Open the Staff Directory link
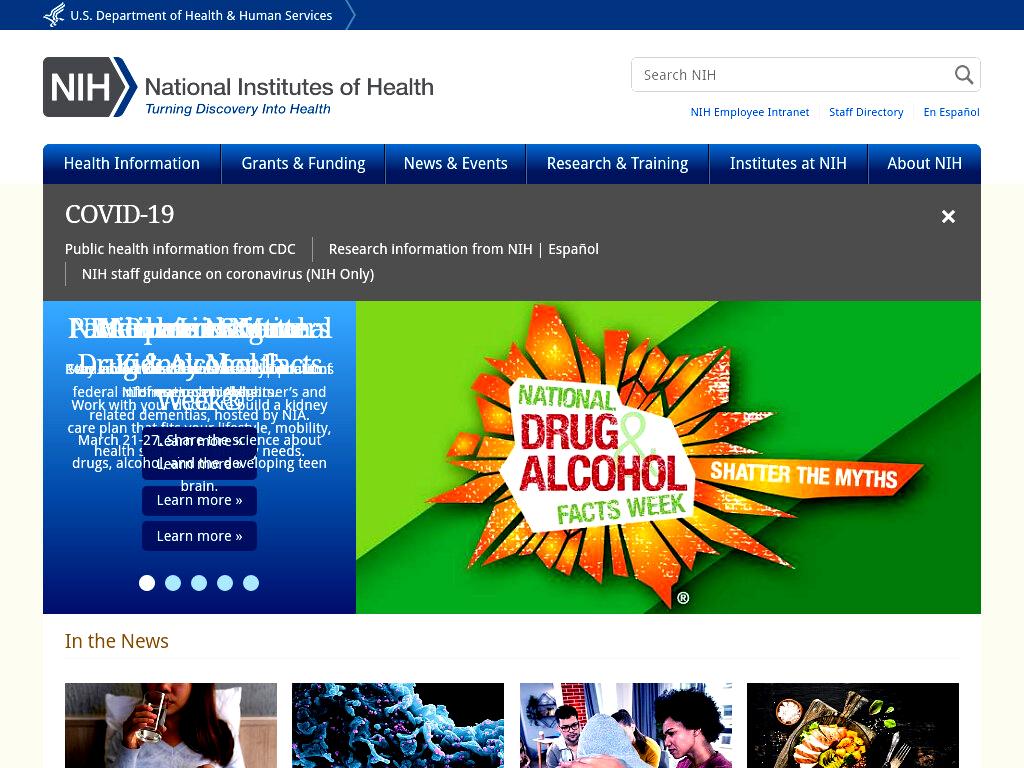The width and height of the screenshot is (1024, 768). (866, 112)
